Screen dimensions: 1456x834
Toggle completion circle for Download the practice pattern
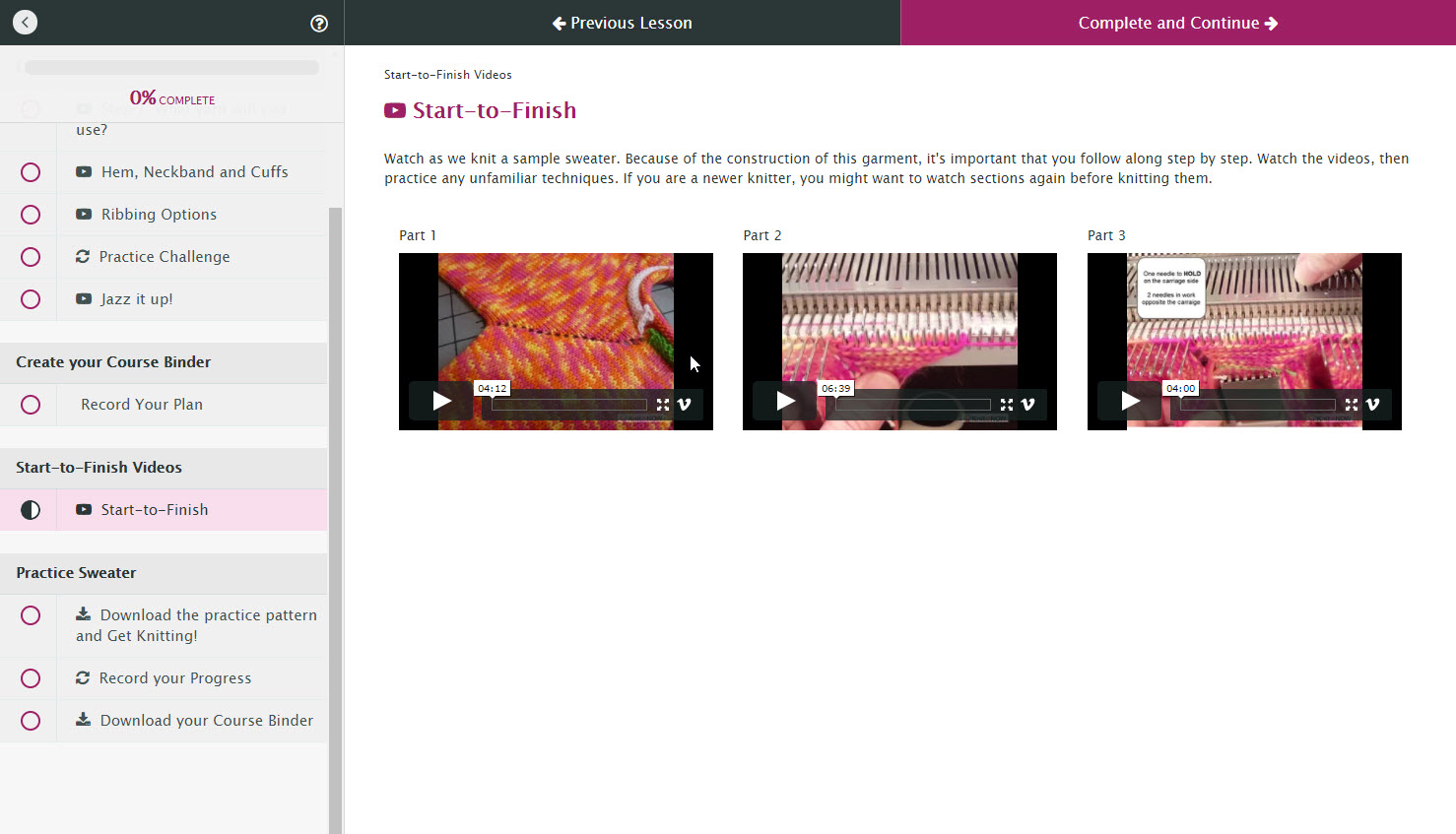point(31,615)
